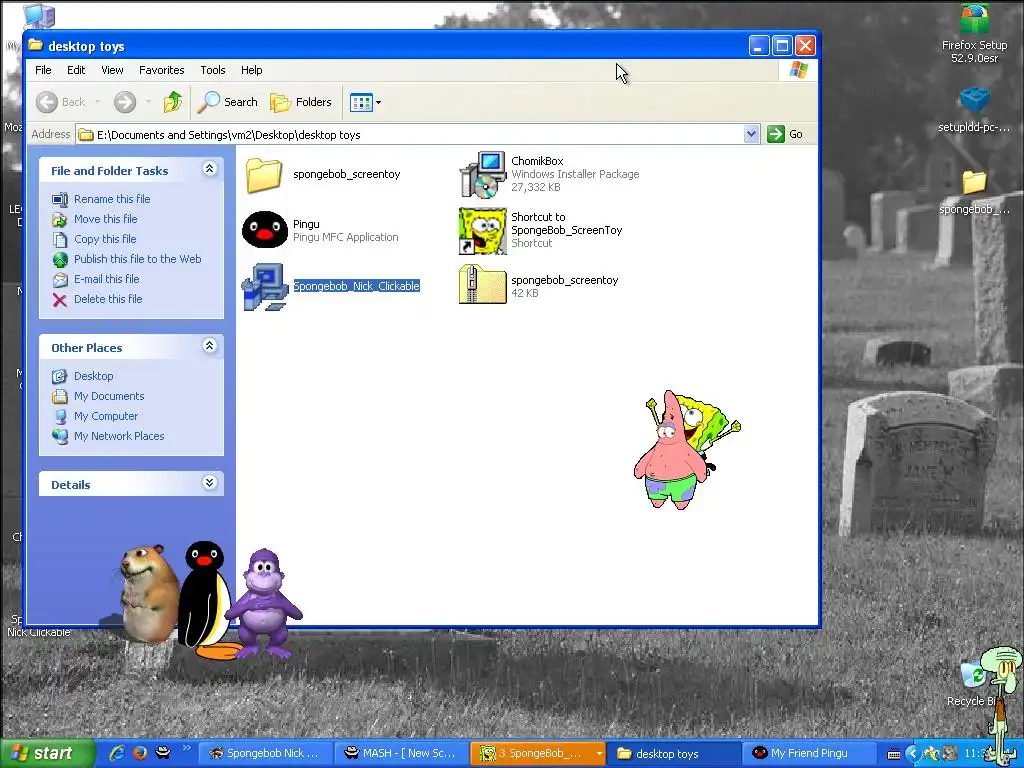Click the hamster desktop toy
The width and height of the screenshot is (1024, 768).
point(148,594)
